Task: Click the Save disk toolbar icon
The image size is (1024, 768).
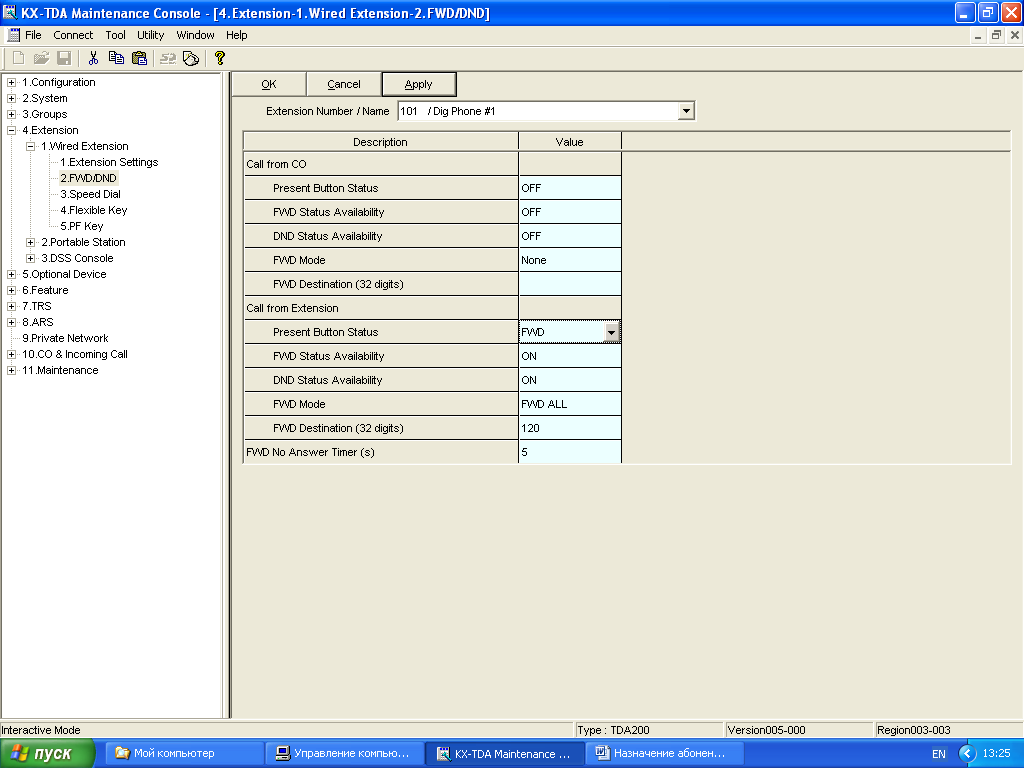Action: (x=64, y=58)
